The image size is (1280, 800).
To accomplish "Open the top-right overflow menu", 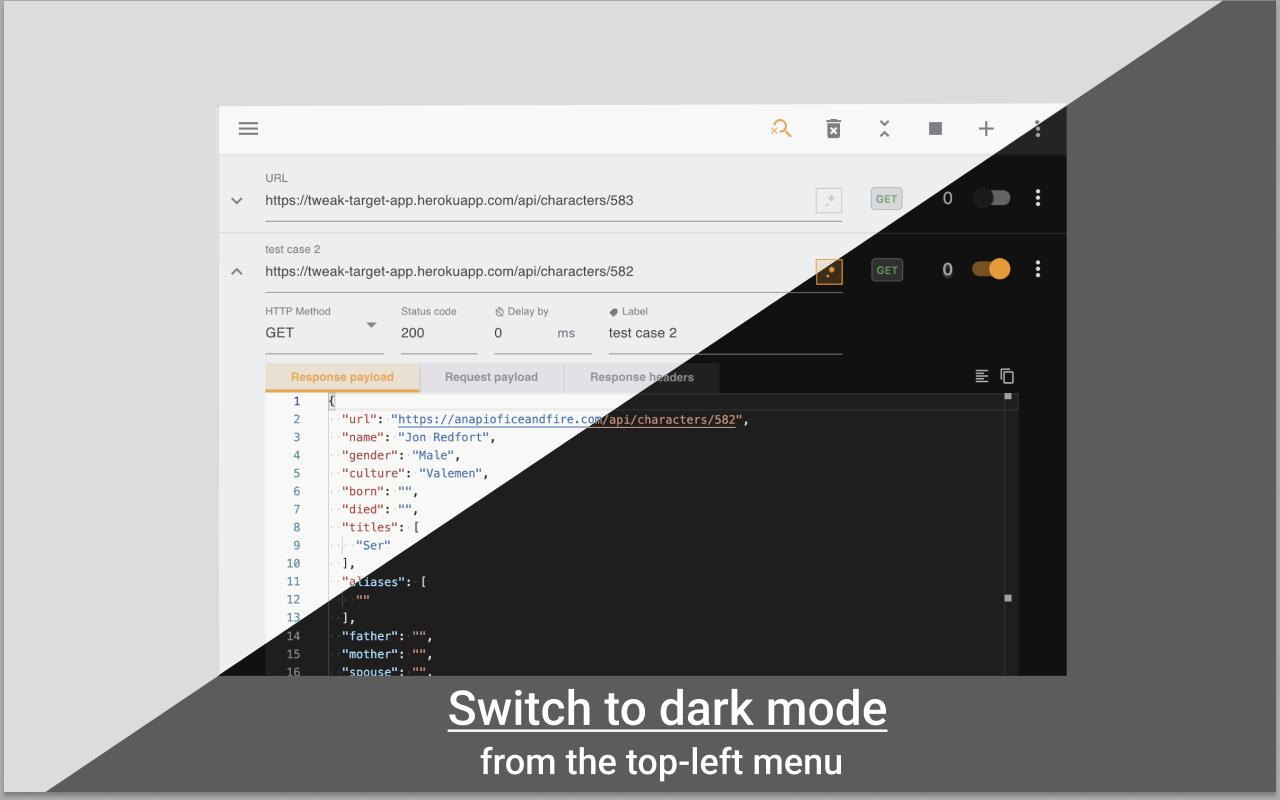I will point(1037,128).
